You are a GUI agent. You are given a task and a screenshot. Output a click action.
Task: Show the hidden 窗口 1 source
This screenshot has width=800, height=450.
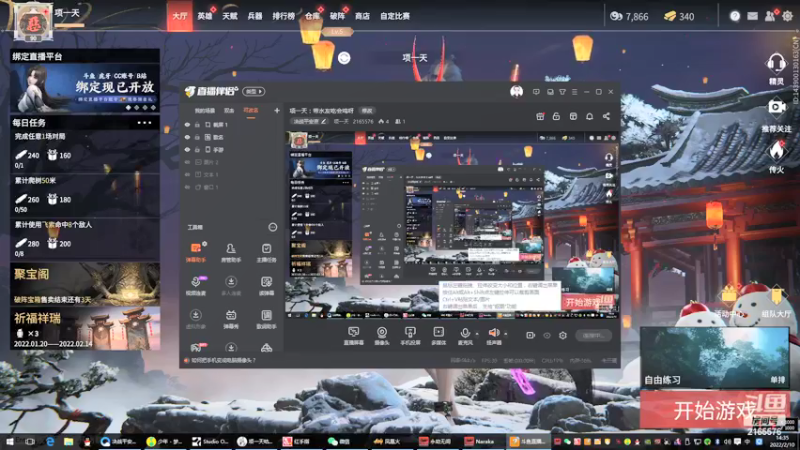(187, 187)
